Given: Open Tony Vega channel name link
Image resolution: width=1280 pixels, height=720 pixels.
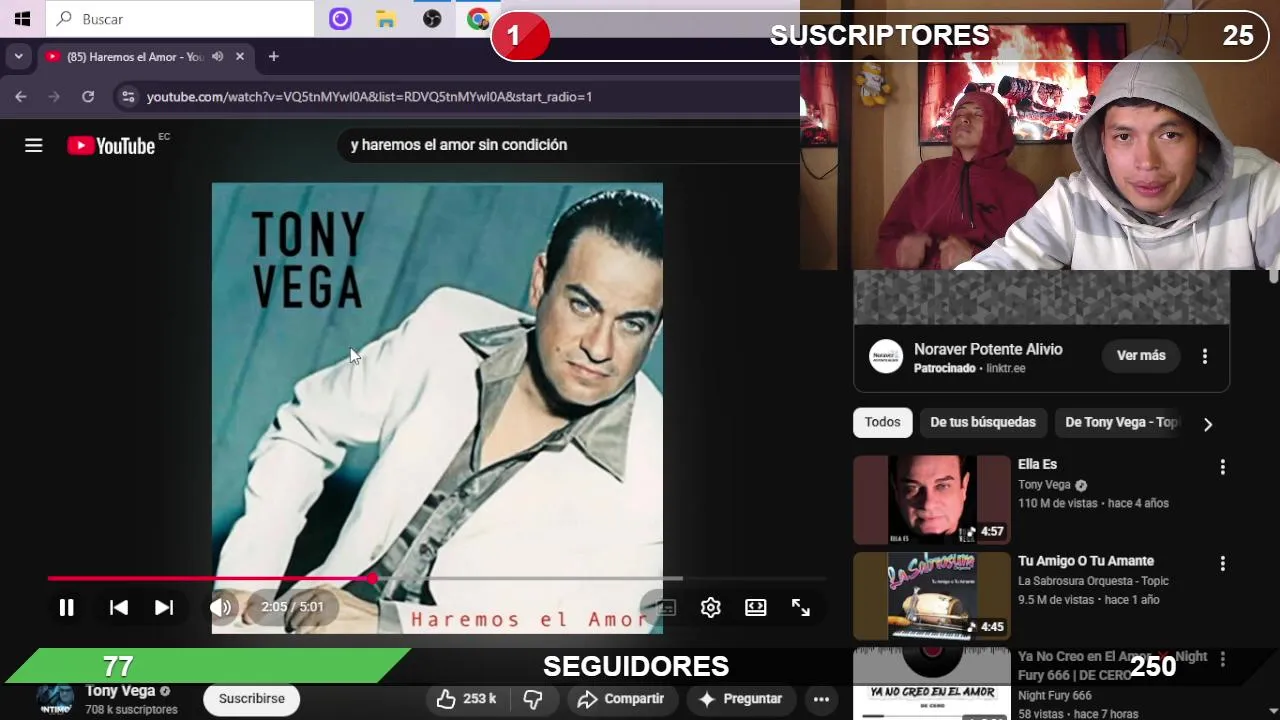Looking at the screenshot, I should pyautogui.click(x=120, y=691).
